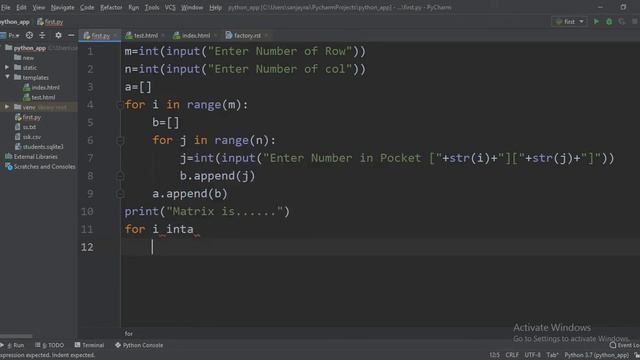Select students.sqlite3 in project tree
Viewport: 640px width, 360px height.
click(x=39, y=147)
